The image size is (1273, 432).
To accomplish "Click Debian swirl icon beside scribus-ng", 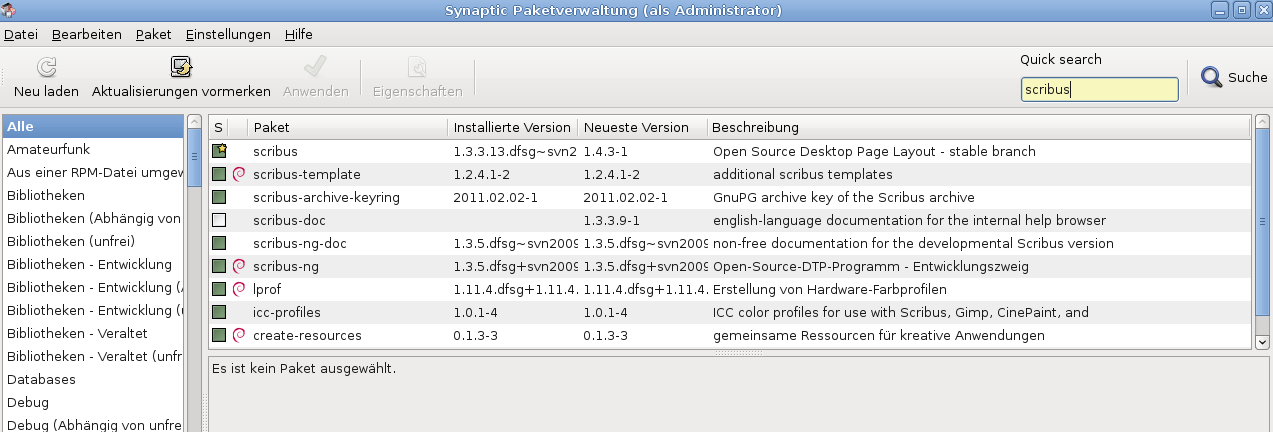I will click(239, 266).
